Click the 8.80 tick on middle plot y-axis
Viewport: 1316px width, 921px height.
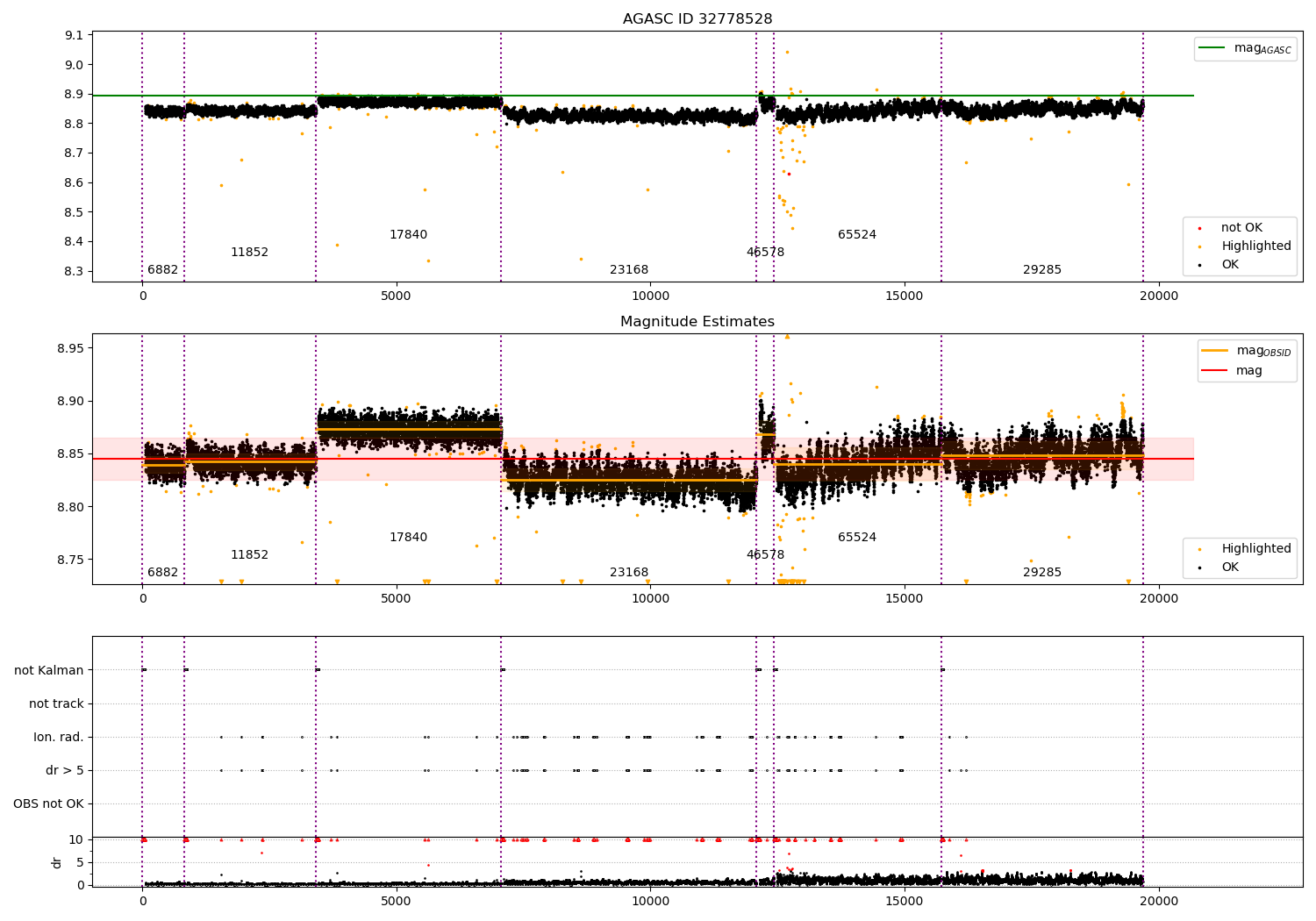(x=70, y=508)
